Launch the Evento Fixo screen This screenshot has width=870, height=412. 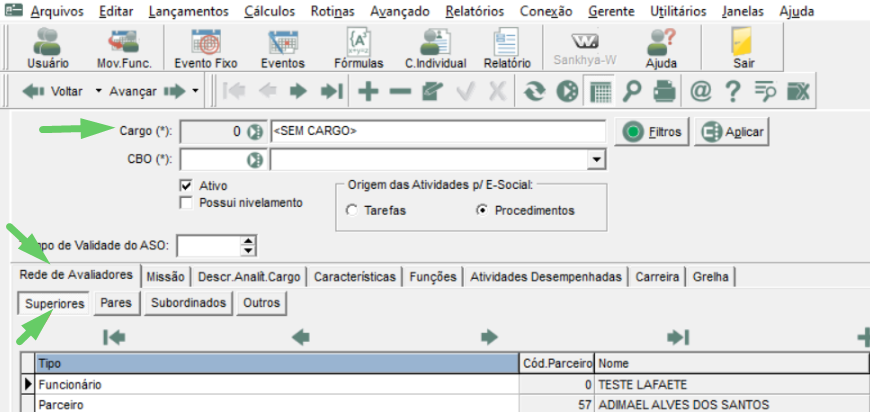(206, 48)
